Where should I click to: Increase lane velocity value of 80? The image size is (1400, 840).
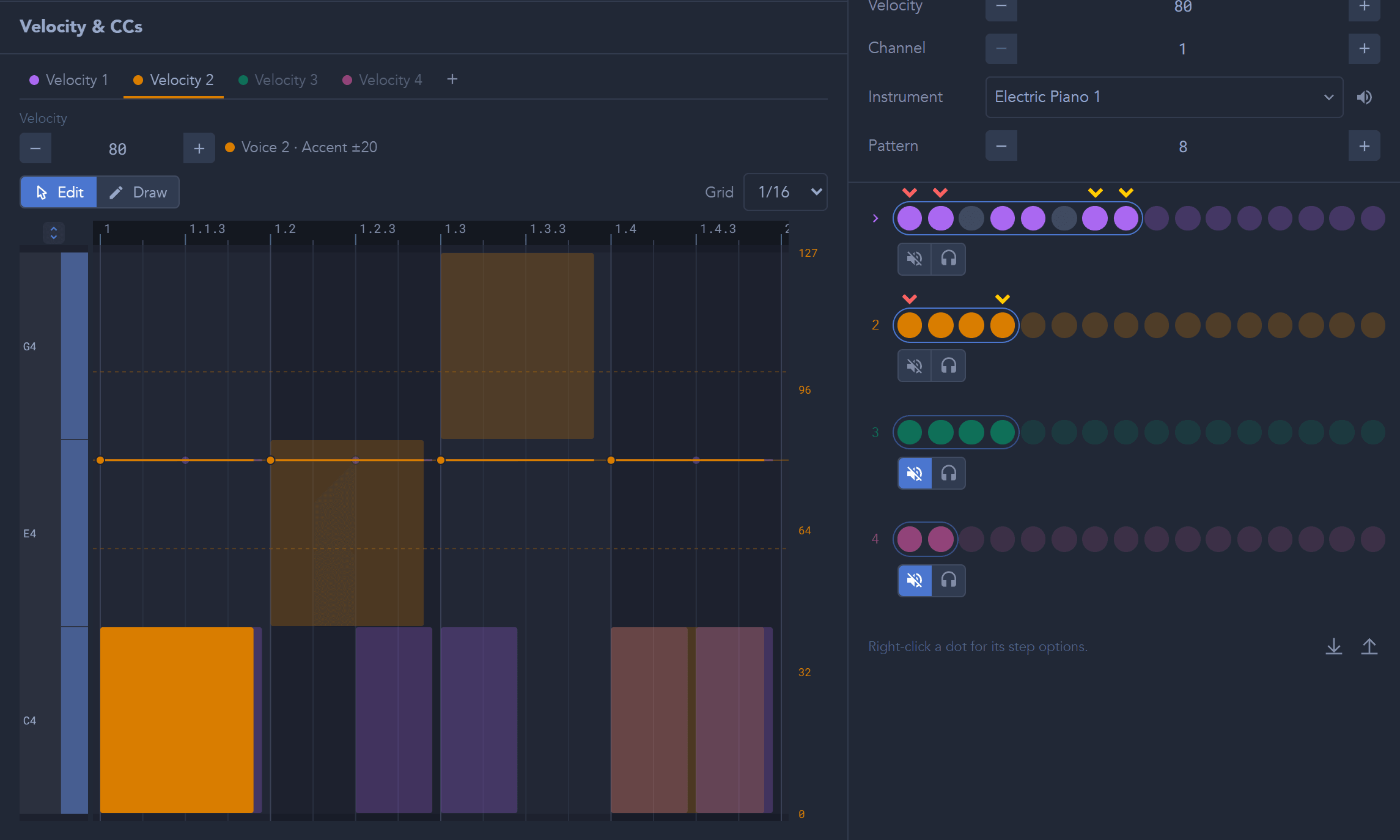click(x=199, y=149)
